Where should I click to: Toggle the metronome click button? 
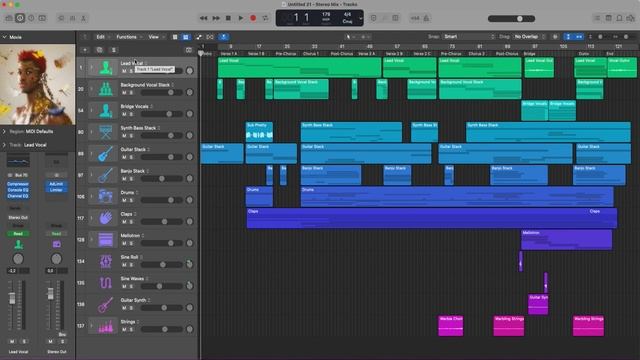point(426,18)
